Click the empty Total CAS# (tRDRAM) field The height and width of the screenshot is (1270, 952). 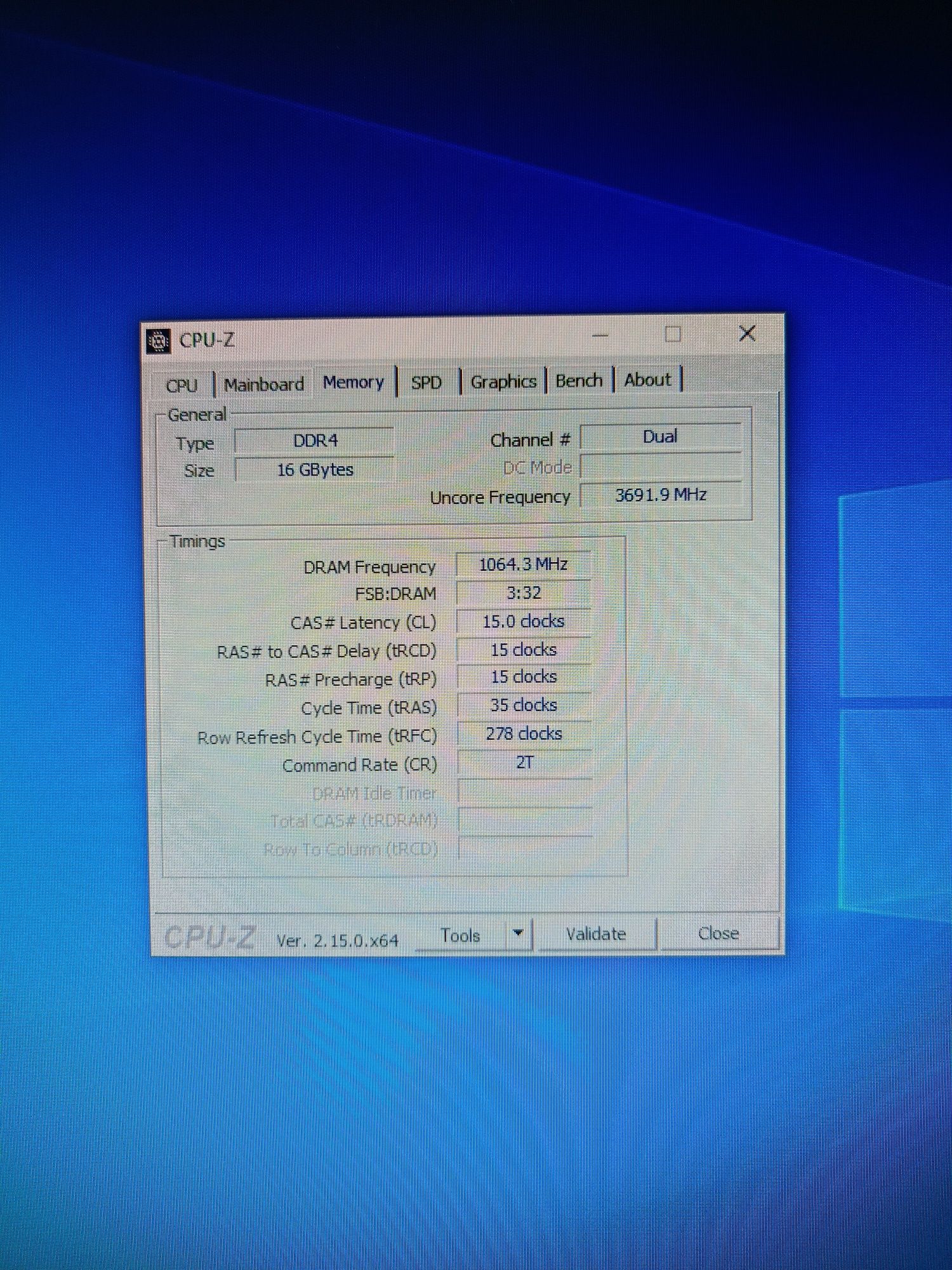click(525, 820)
